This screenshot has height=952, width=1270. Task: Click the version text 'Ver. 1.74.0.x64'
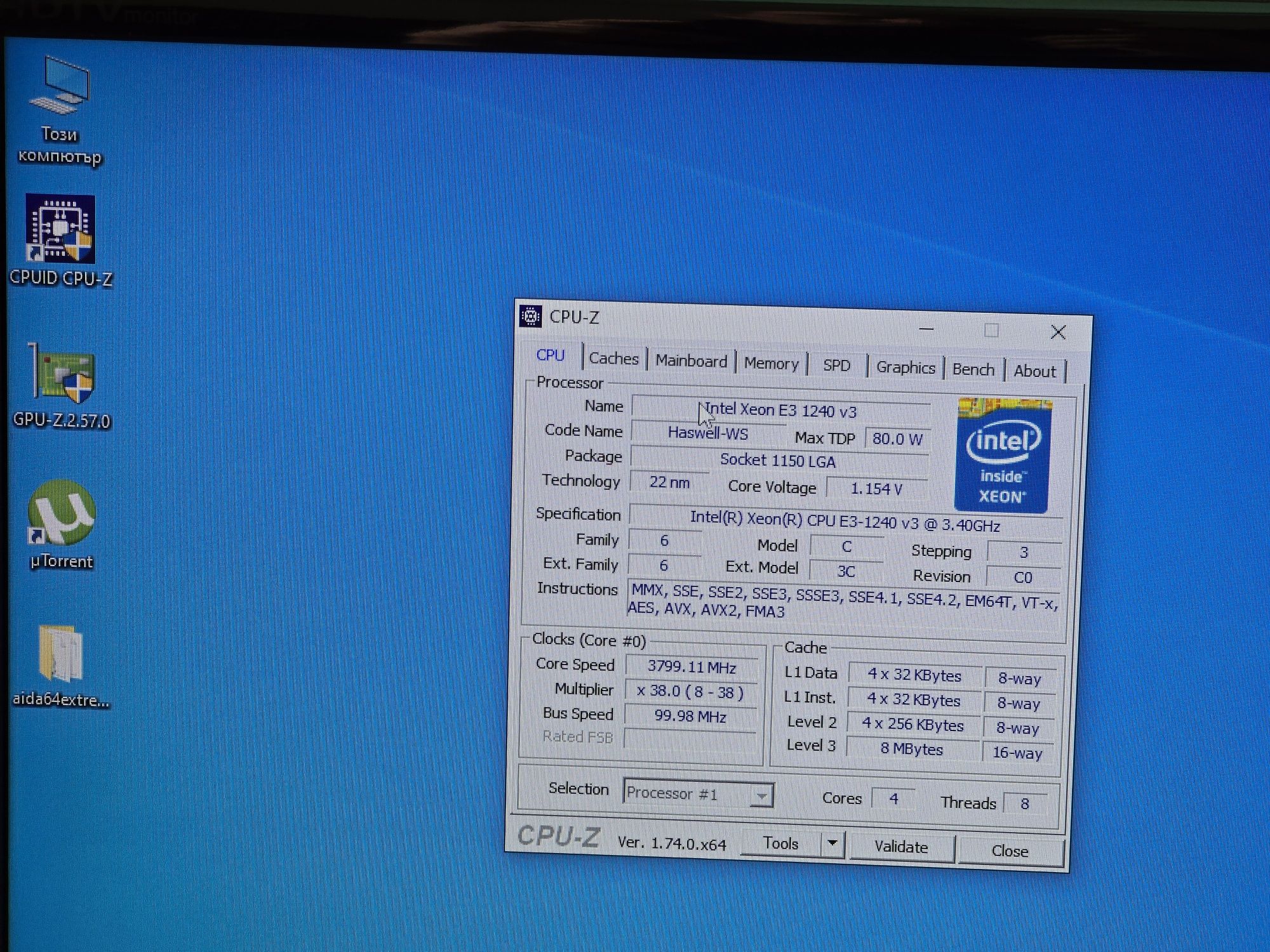point(672,843)
